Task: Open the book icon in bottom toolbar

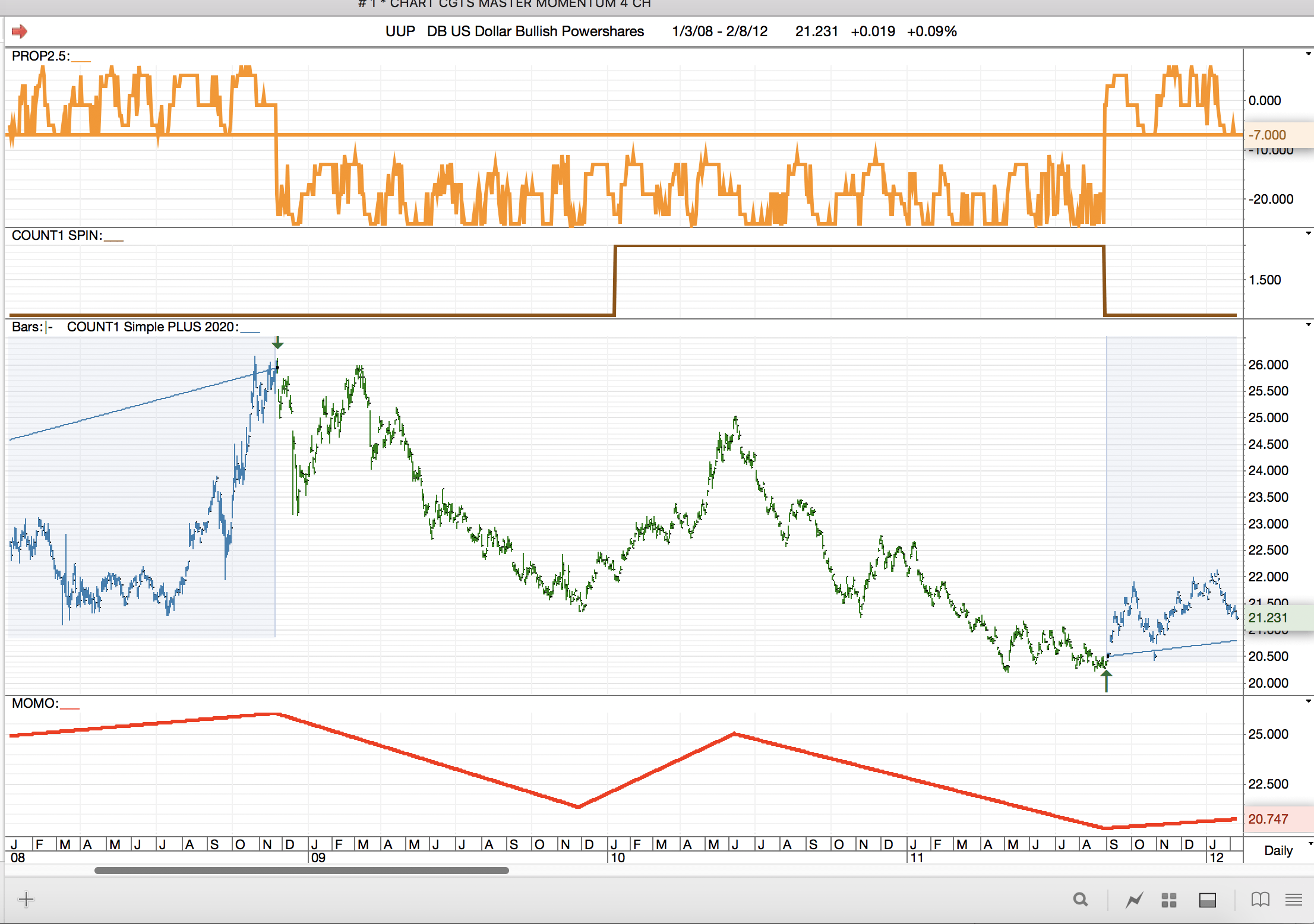Action: 1260,900
